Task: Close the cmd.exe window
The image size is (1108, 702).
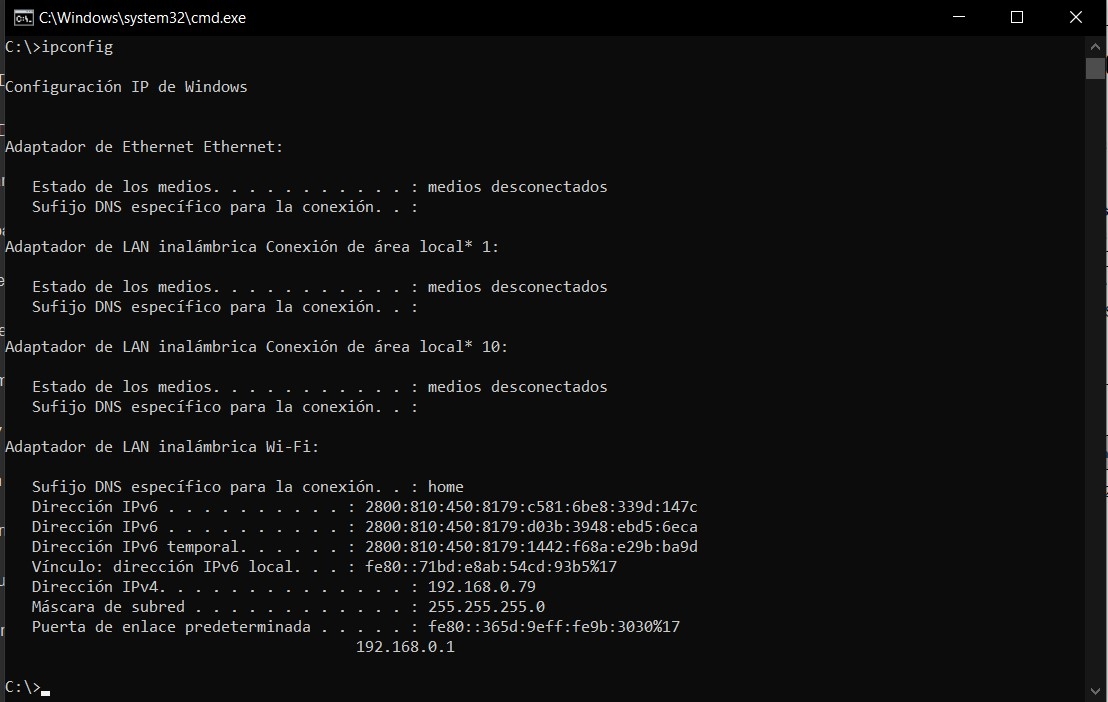Action: click(1075, 17)
